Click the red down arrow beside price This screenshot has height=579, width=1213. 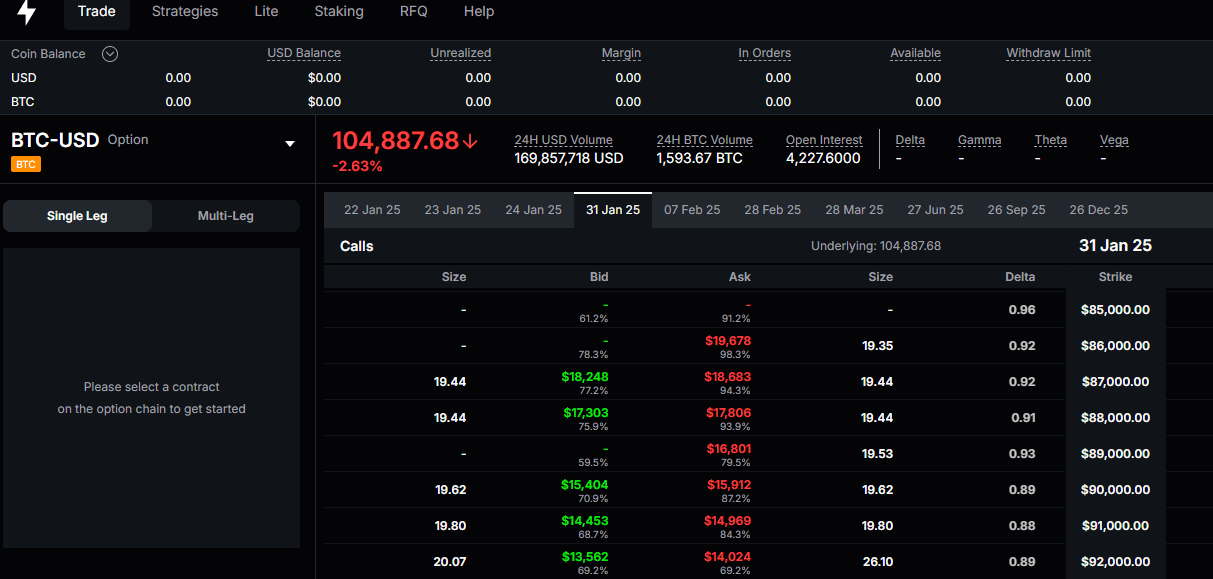[x=471, y=141]
